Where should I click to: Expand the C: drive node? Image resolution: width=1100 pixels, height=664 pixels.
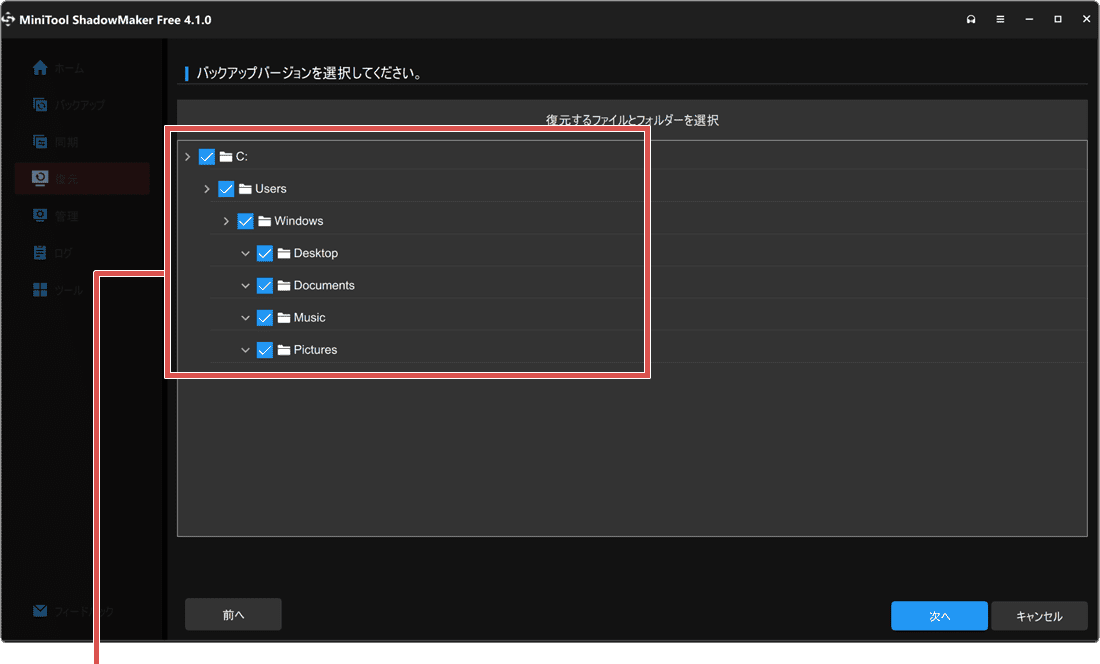187,156
